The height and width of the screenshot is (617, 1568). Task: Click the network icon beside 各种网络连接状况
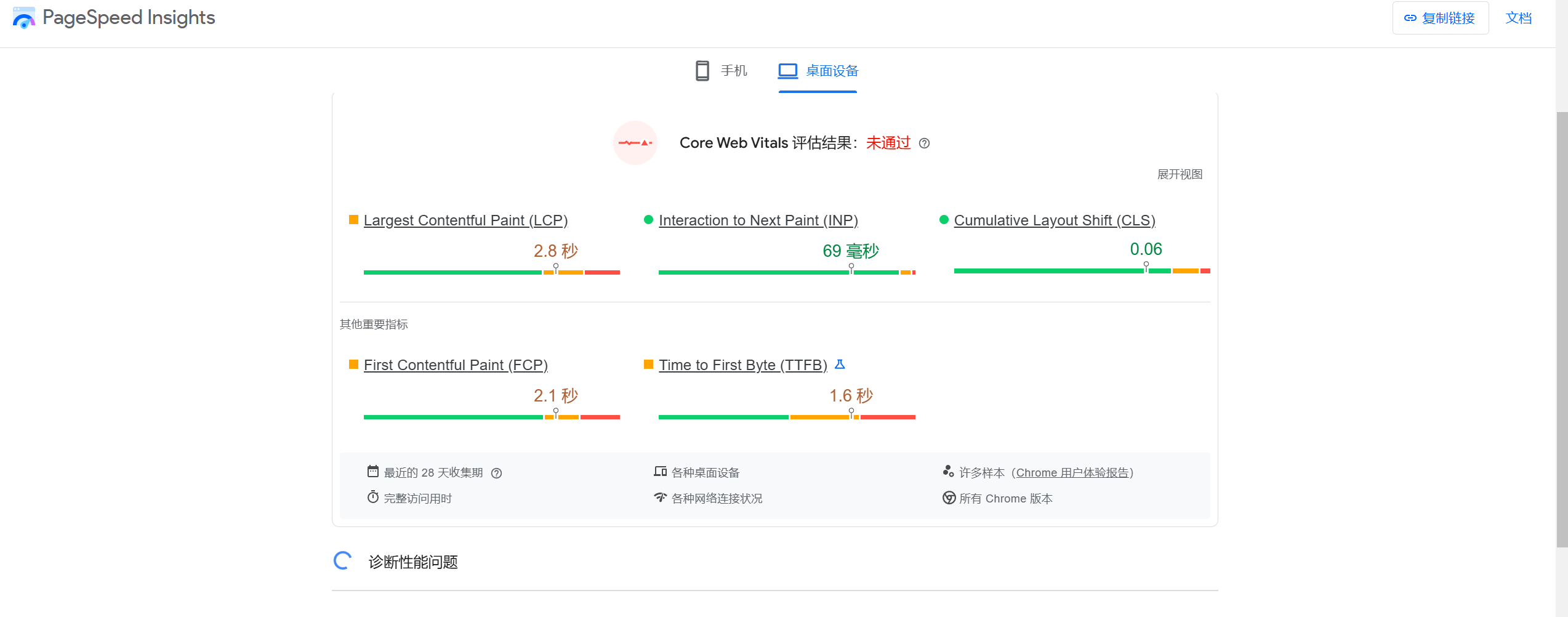(660, 497)
